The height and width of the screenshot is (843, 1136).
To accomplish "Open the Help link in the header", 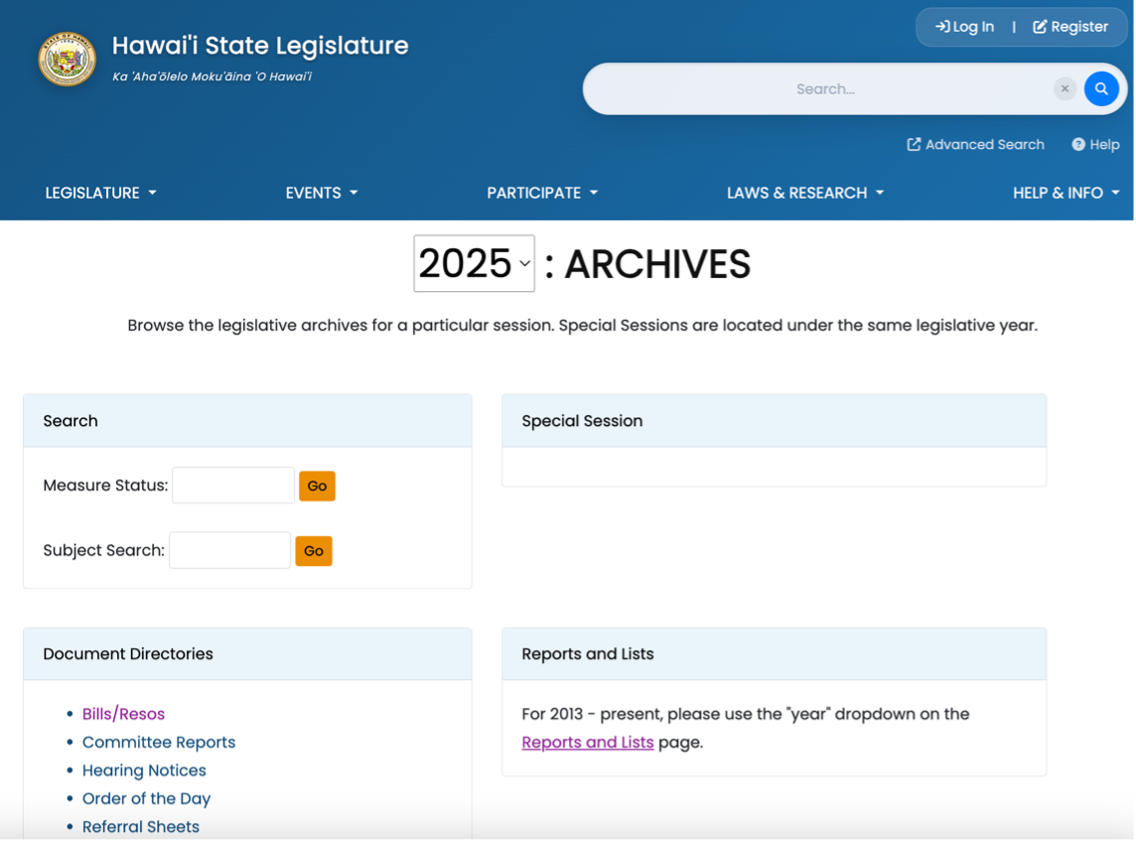I will (x=1095, y=145).
